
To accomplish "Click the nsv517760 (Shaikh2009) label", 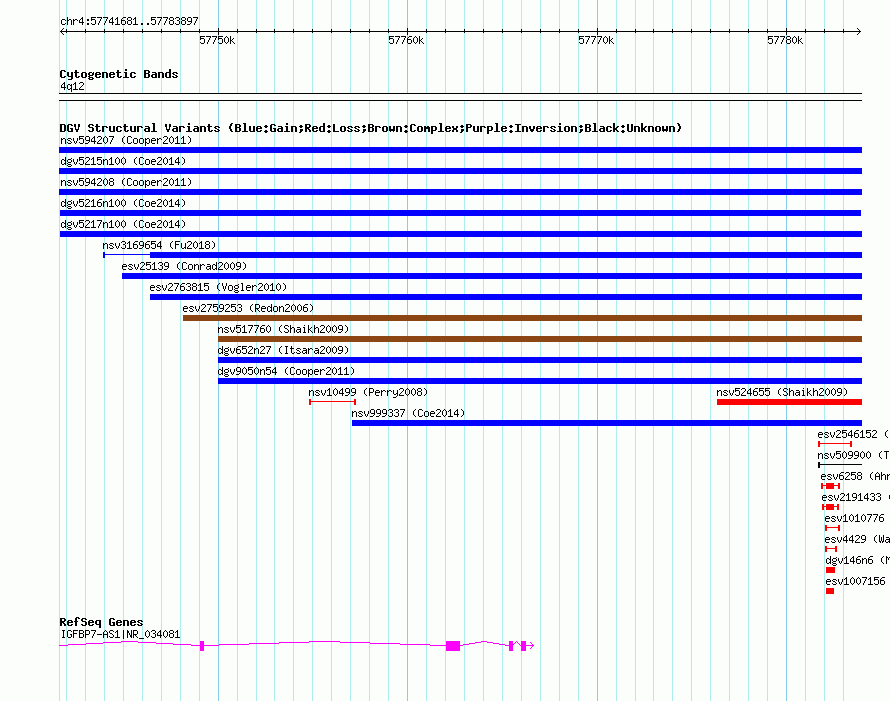I will coord(283,329).
